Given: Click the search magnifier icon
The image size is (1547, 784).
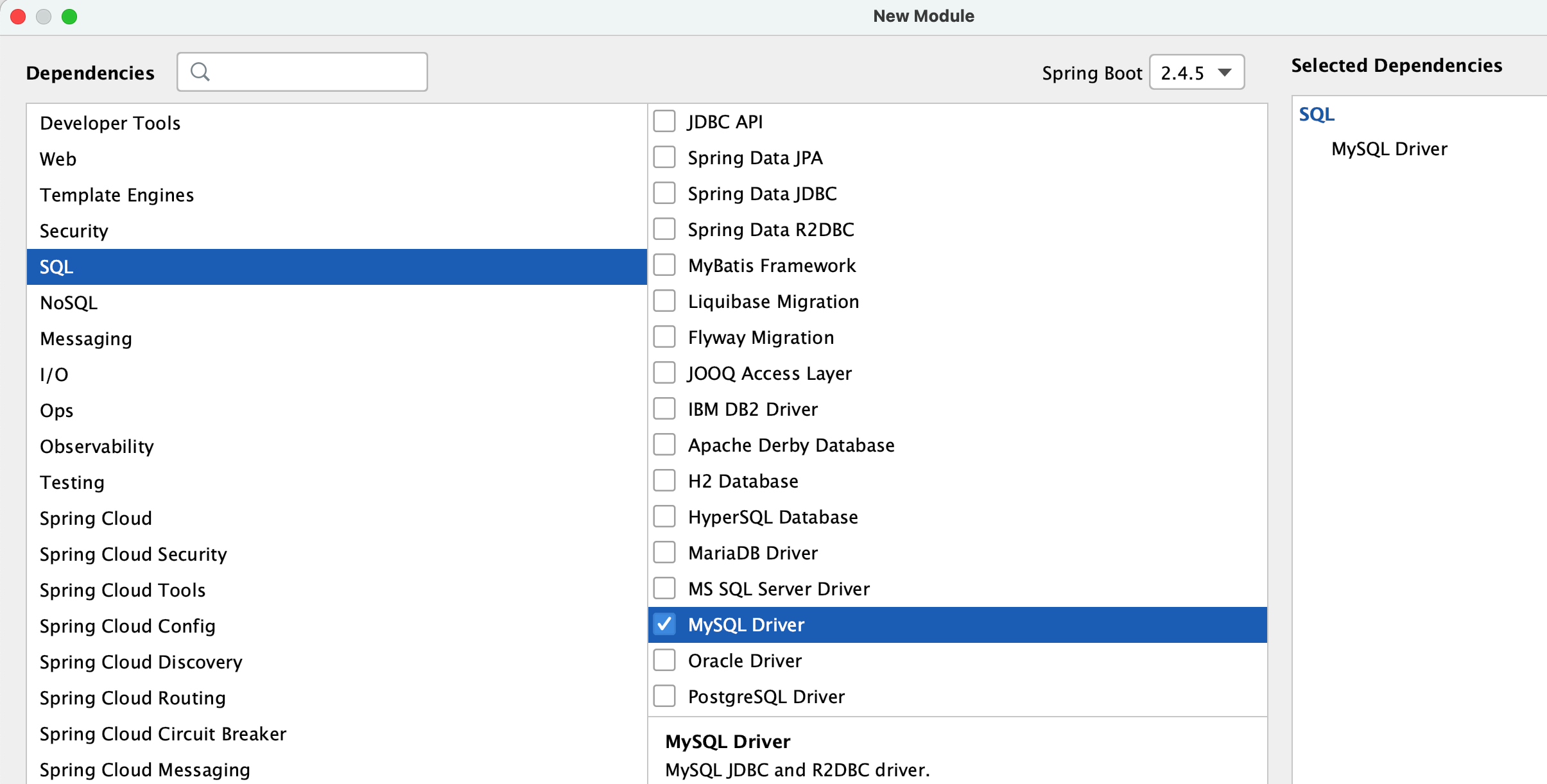Looking at the screenshot, I should tap(200, 72).
